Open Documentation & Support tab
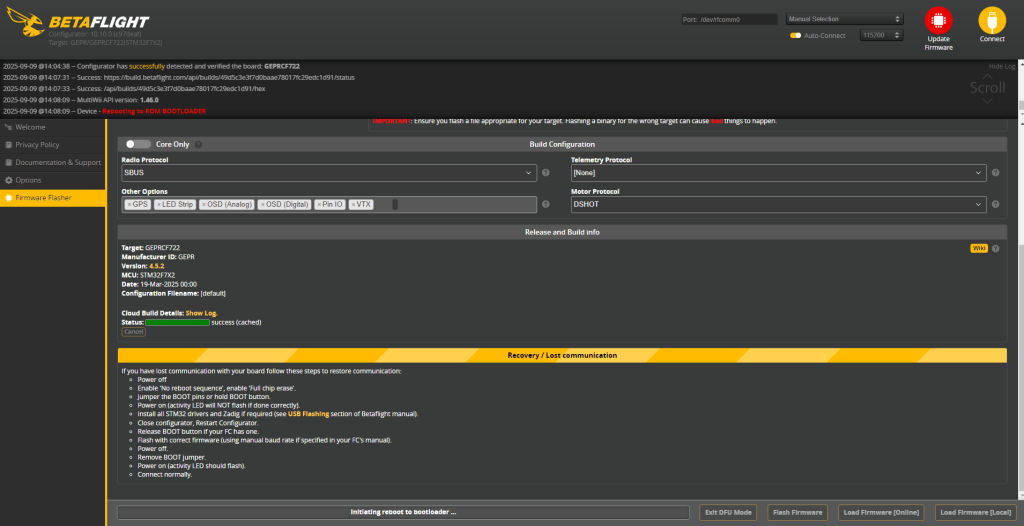 [x=52, y=163]
